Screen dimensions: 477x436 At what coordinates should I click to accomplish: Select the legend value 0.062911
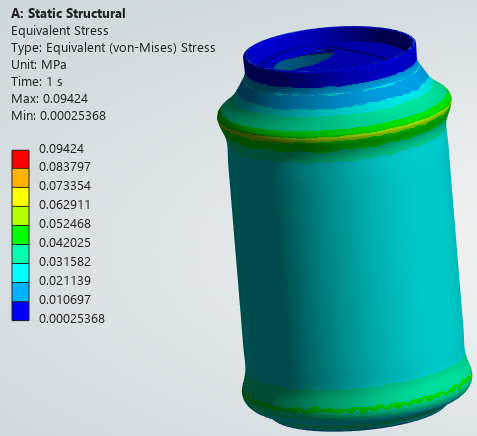[65, 205]
